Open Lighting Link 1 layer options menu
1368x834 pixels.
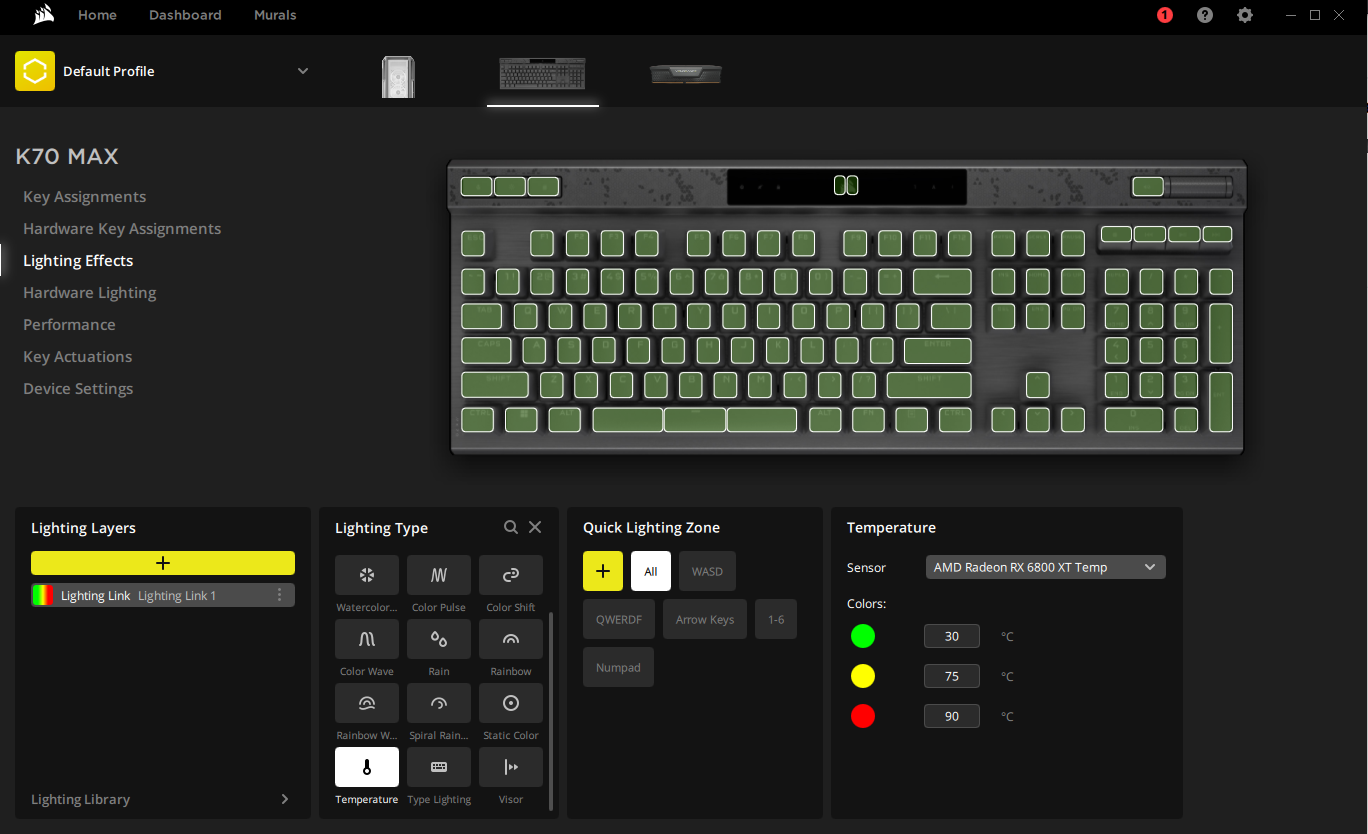(x=279, y=595)
